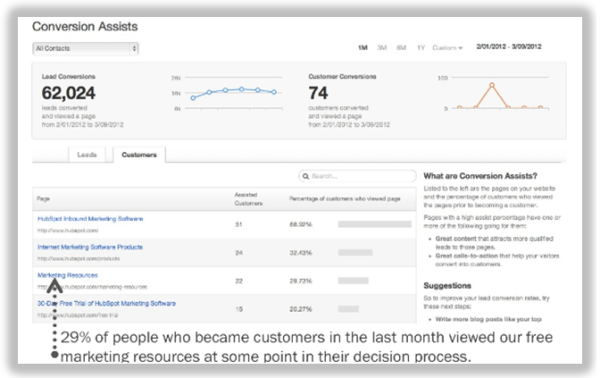600x378 pixels.
Task: Click the 32.43% percentage value
Action: pos(301,253)
